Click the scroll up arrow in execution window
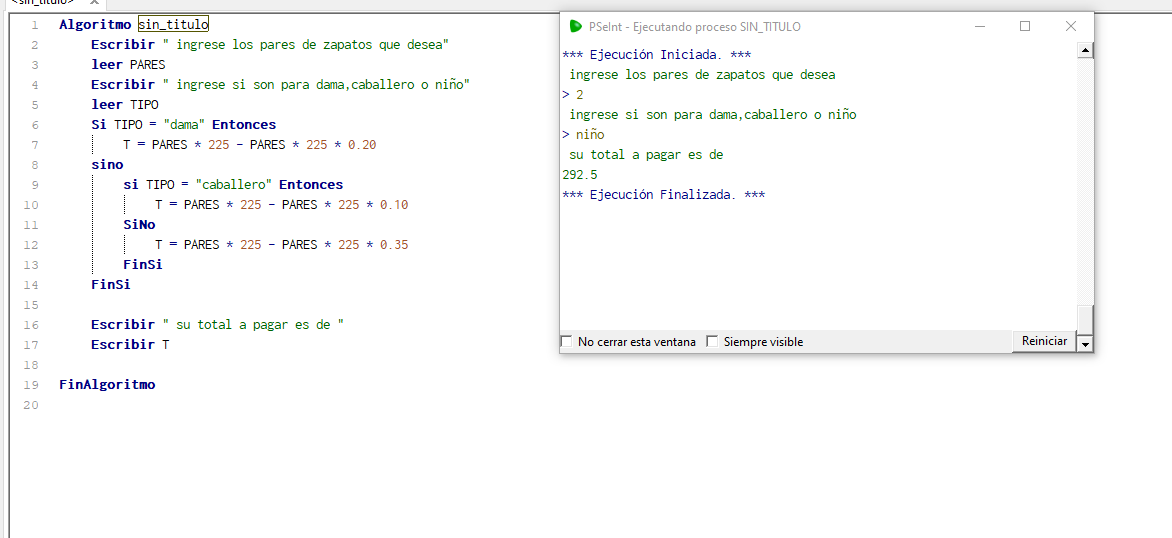 click(x=1085, y=50)
